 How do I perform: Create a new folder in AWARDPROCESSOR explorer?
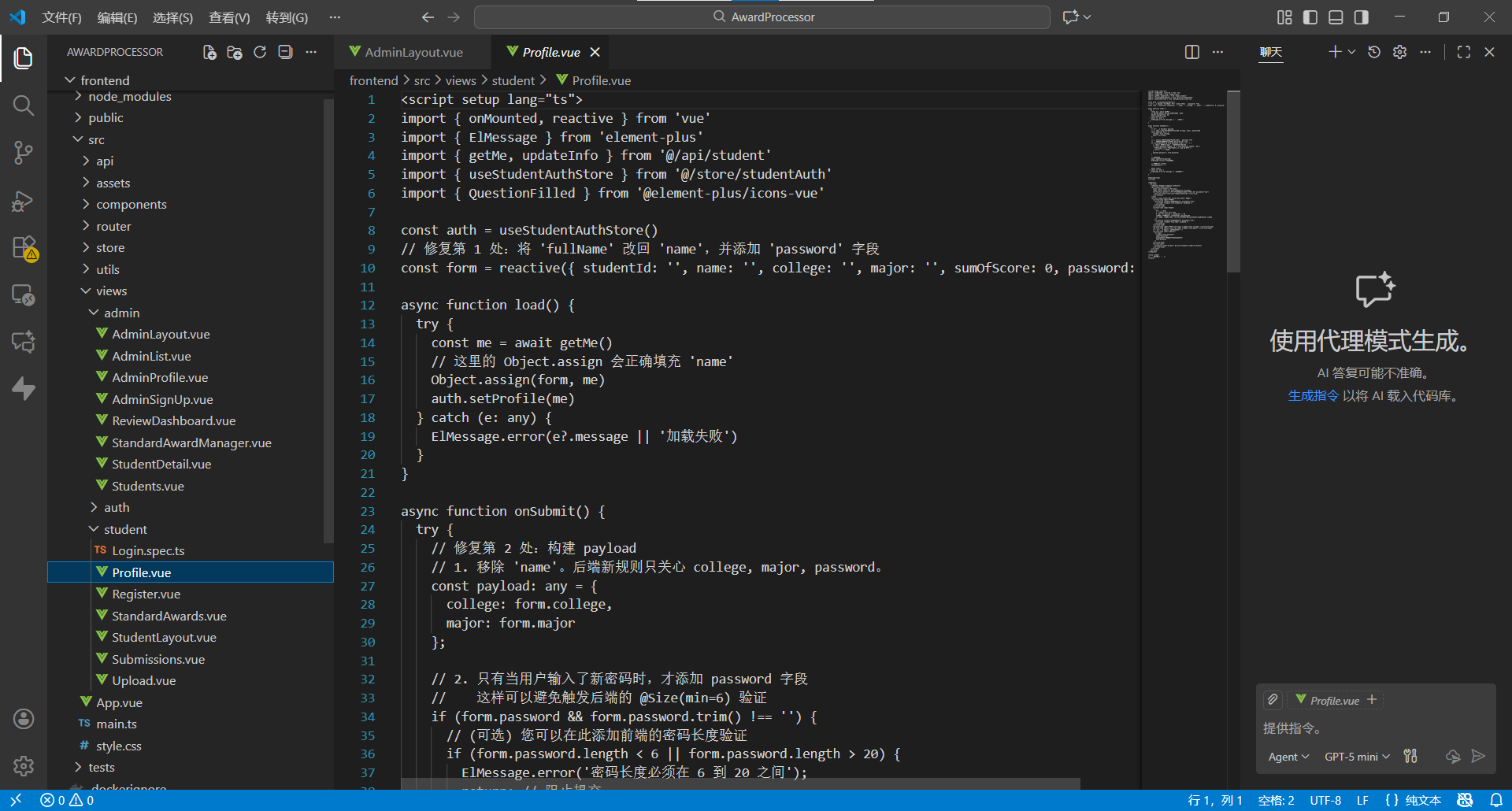point(235,52)
